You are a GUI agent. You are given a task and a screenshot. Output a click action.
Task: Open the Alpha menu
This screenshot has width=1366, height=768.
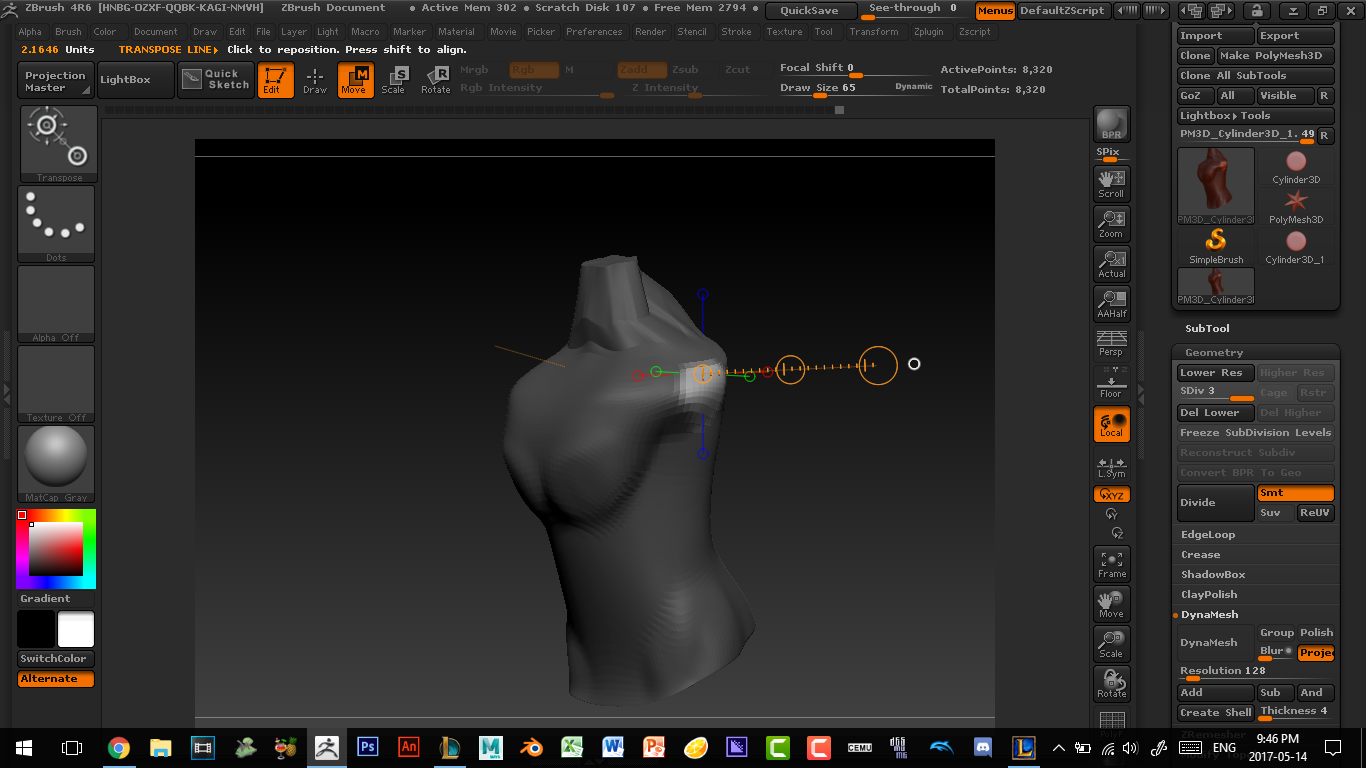pos(30,32)
